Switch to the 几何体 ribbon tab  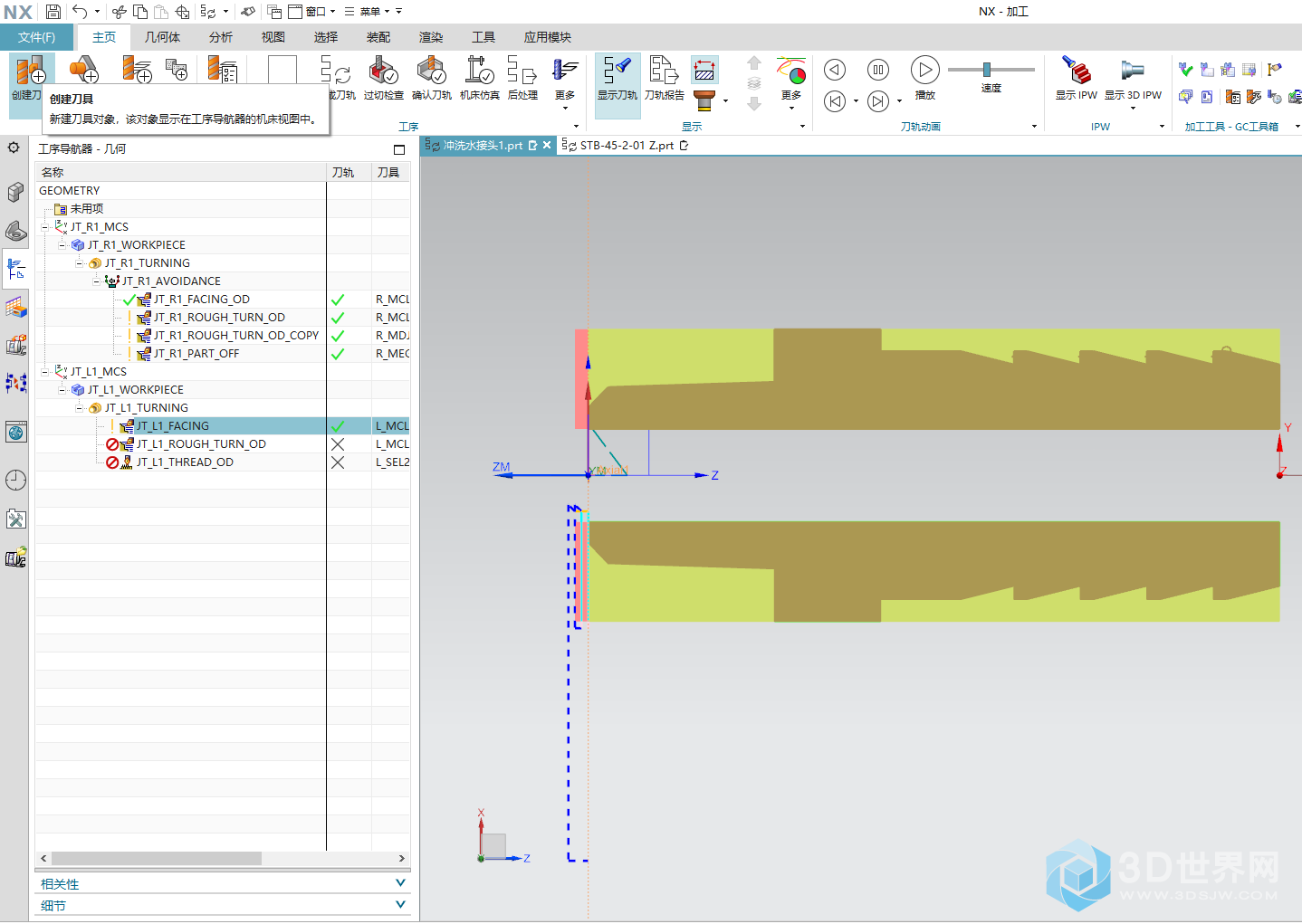(x=162, y=37)
